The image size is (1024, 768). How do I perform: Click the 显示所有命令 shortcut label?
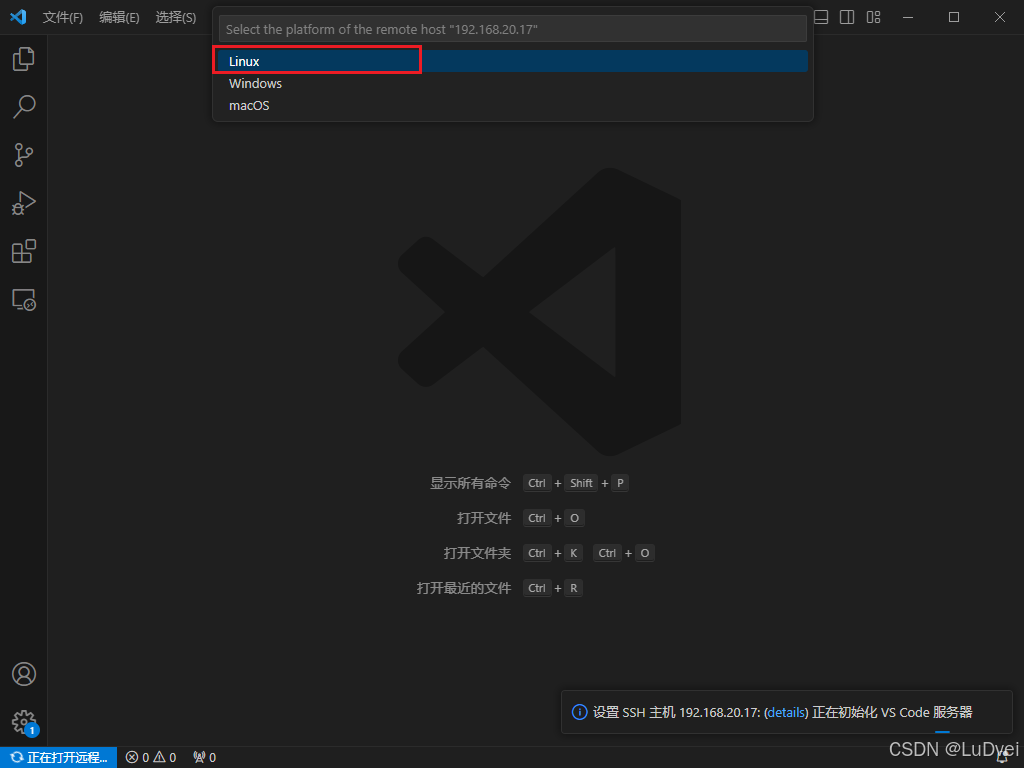point(470,483)
